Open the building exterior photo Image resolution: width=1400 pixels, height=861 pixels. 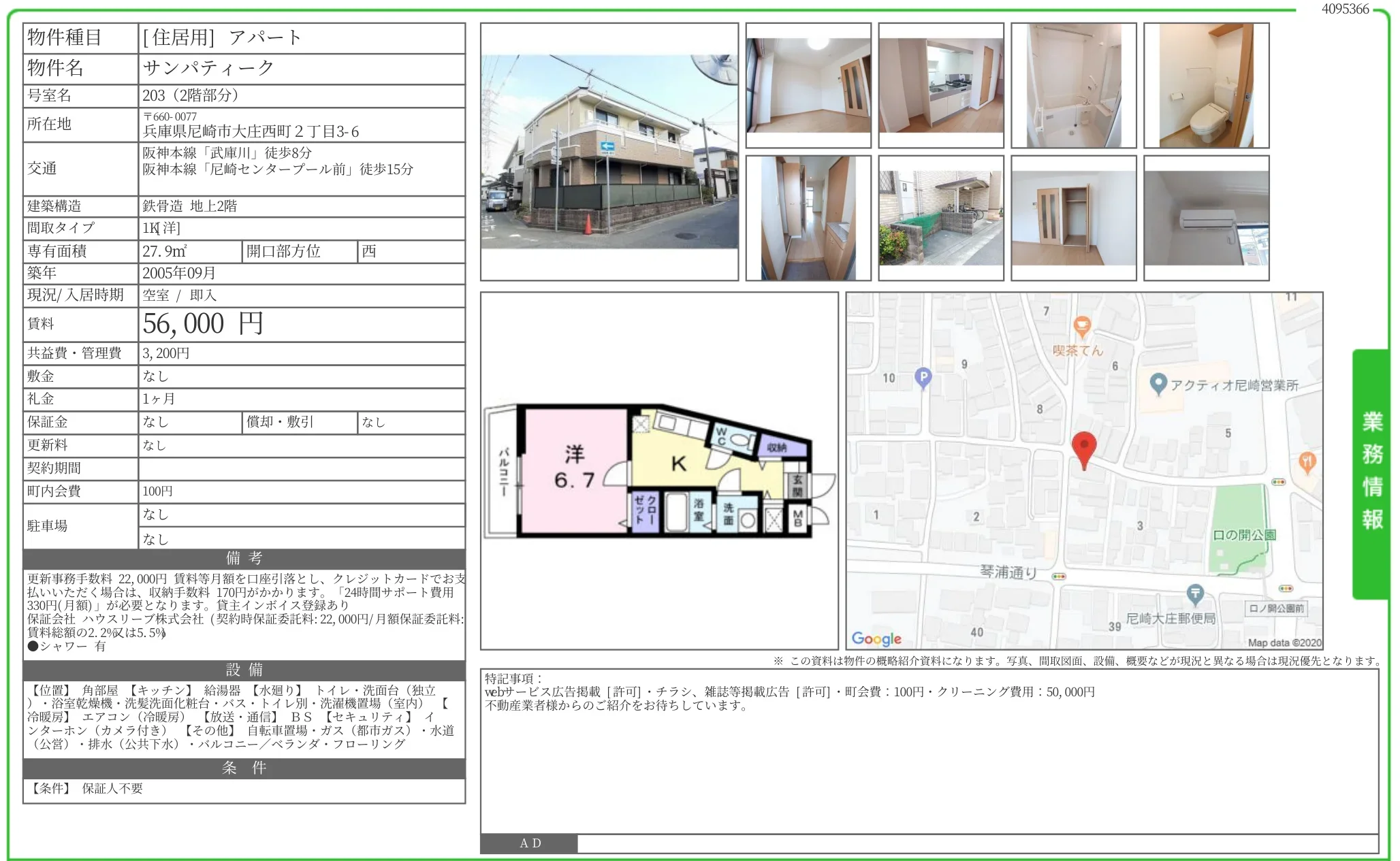pyautogui.click(x=609, y=152)
